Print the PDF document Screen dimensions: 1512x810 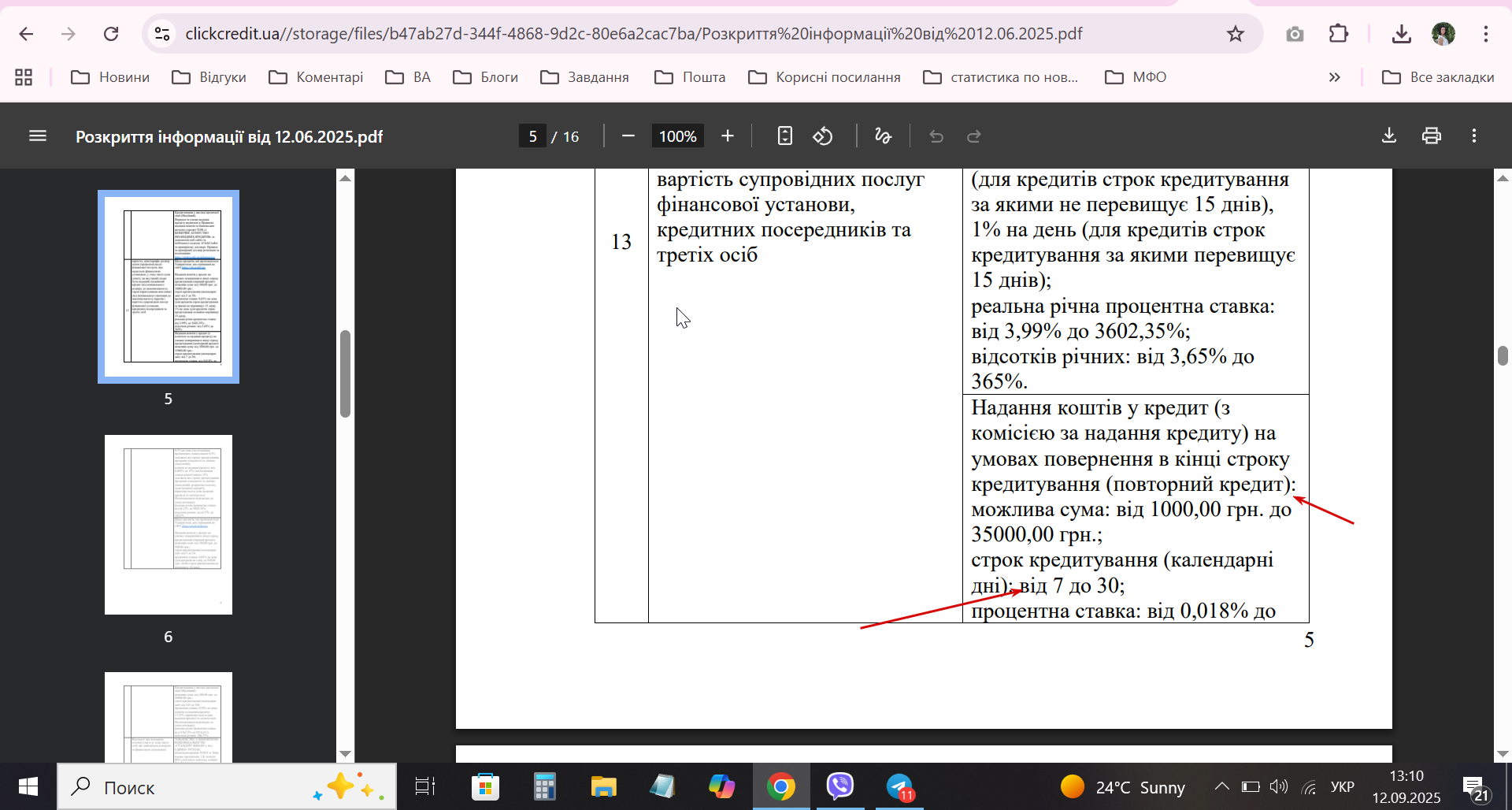(1431, 136)
